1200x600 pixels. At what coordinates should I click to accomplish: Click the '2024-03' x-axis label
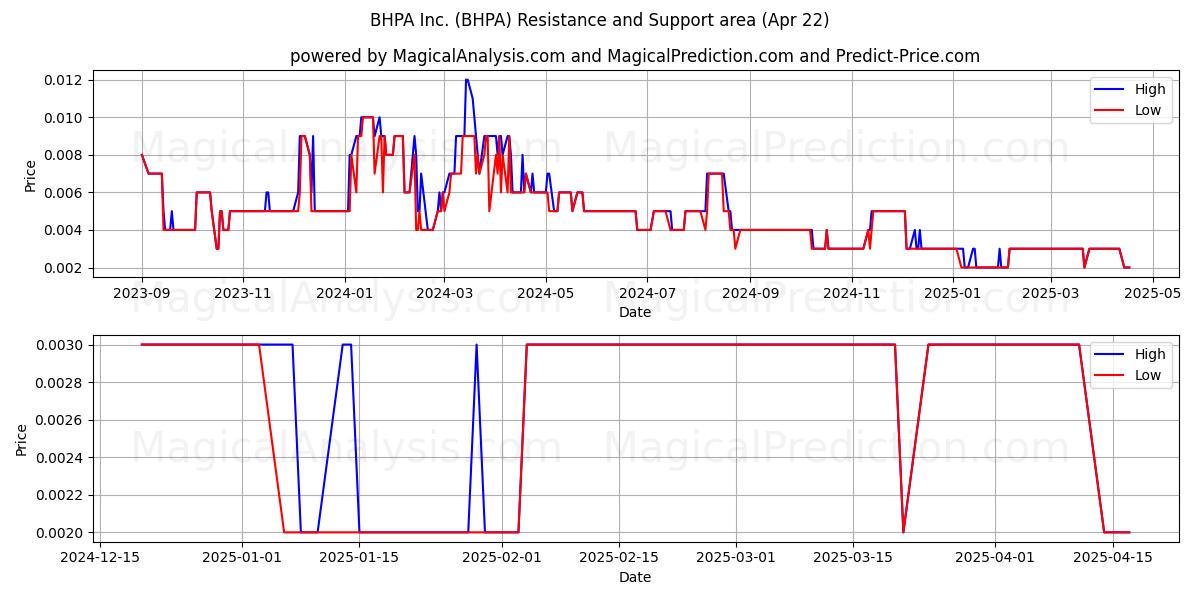[x=443, y=293]
